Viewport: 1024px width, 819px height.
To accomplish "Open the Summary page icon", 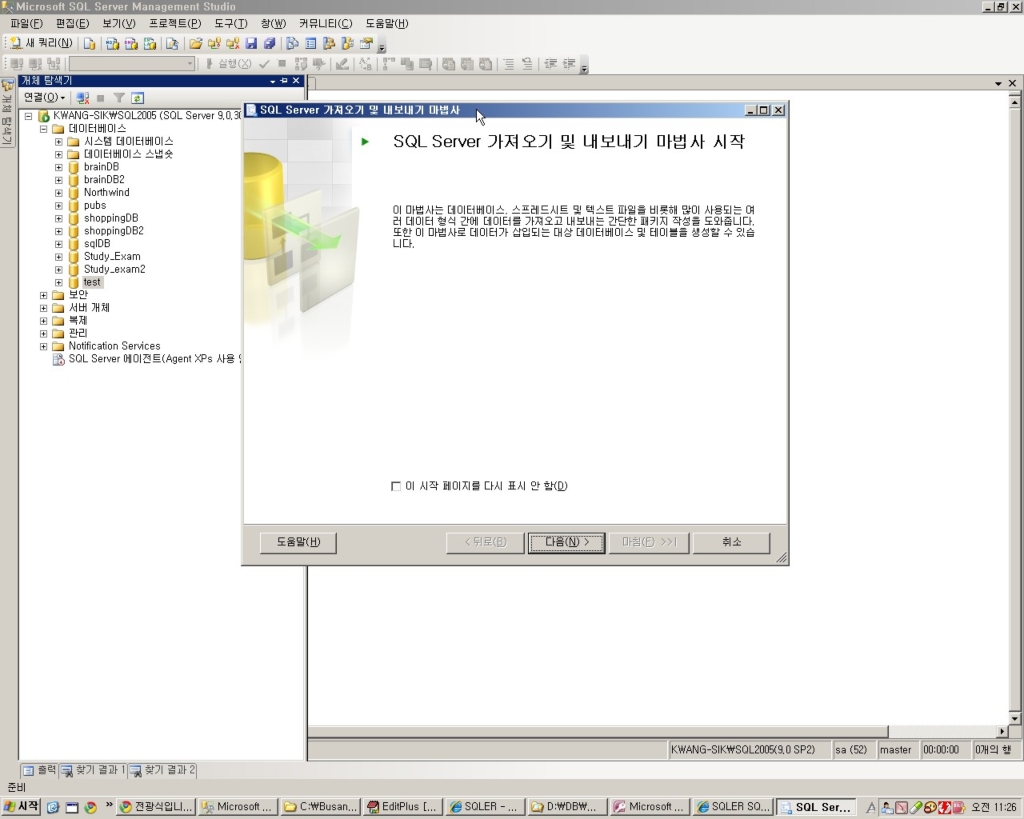I will tap(311, 44).
